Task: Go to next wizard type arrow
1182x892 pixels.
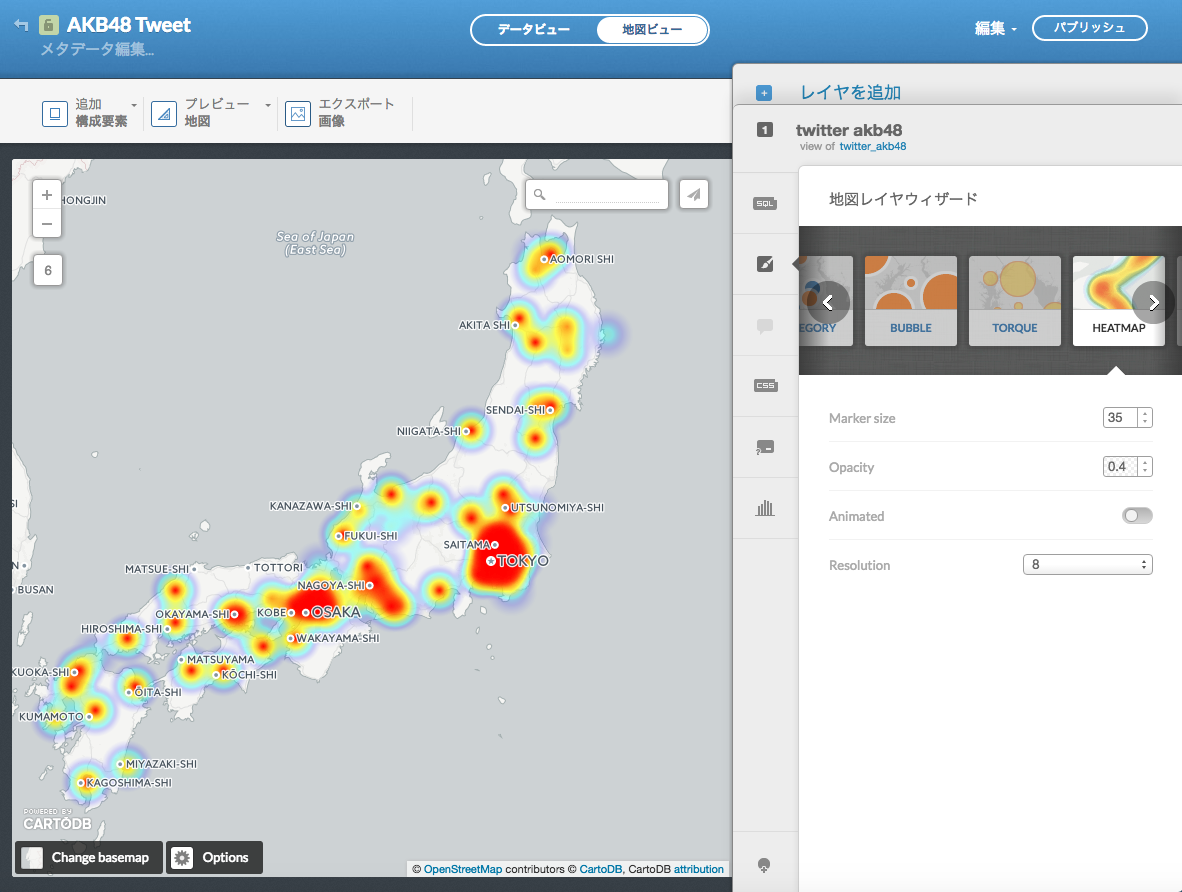Action: 1153,302
